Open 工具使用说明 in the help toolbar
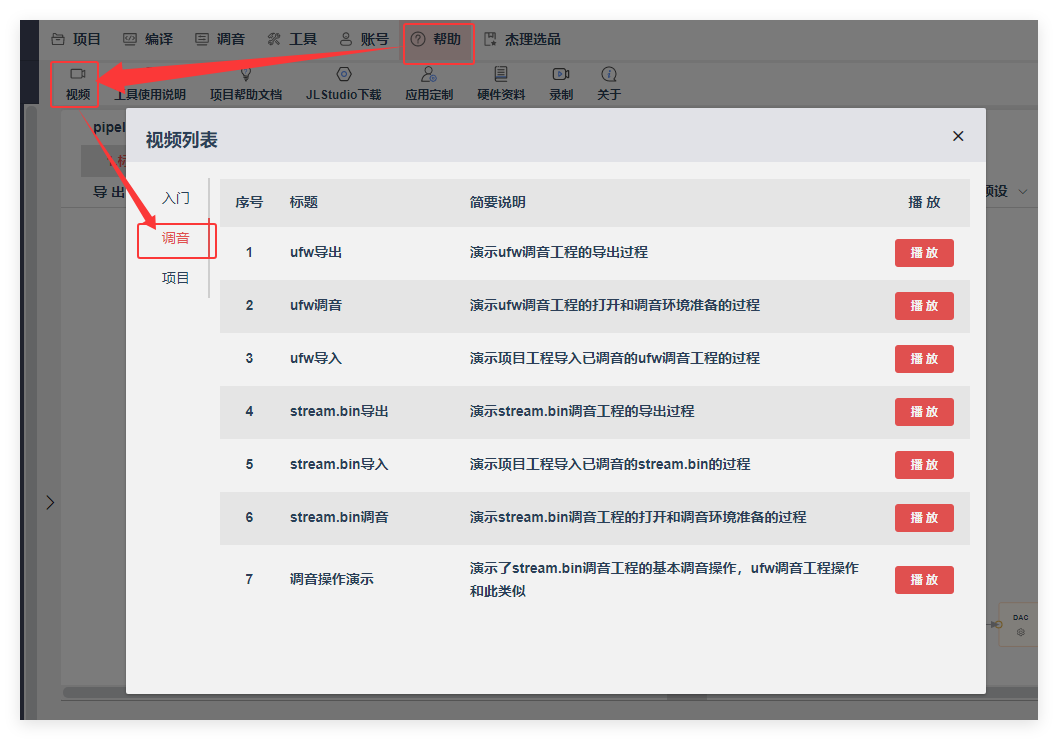1058x740 pixels. pos(149,94)
